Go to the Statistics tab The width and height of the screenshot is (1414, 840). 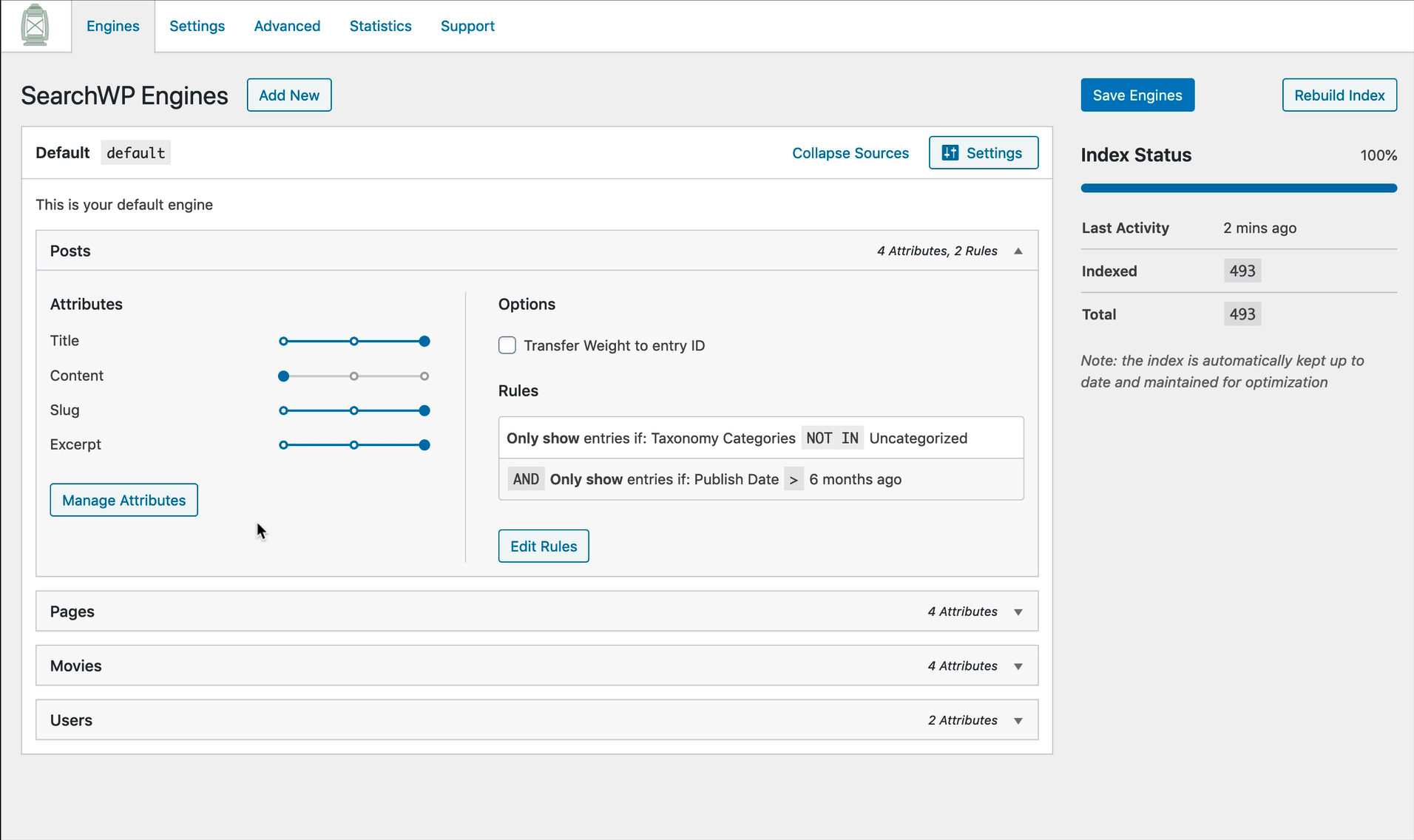pyautogui.click(x=380, y=26)
